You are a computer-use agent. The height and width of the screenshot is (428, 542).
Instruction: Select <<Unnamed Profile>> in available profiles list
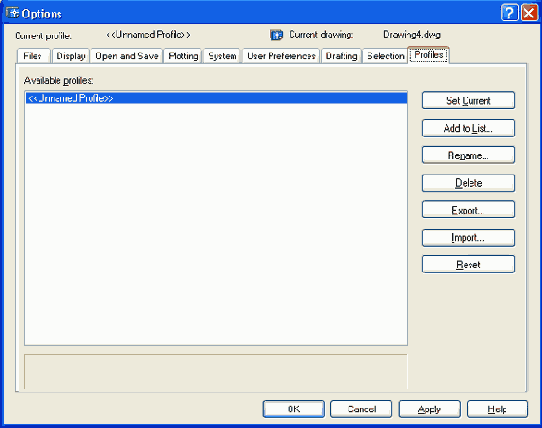click(216, 98)
